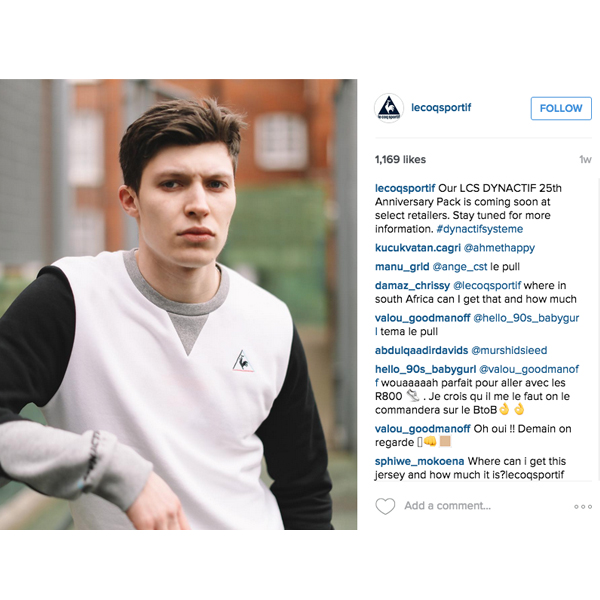Screen dimensions: 600x600
Task: Open the three-dot more options menu
Action: click(583, 507)
